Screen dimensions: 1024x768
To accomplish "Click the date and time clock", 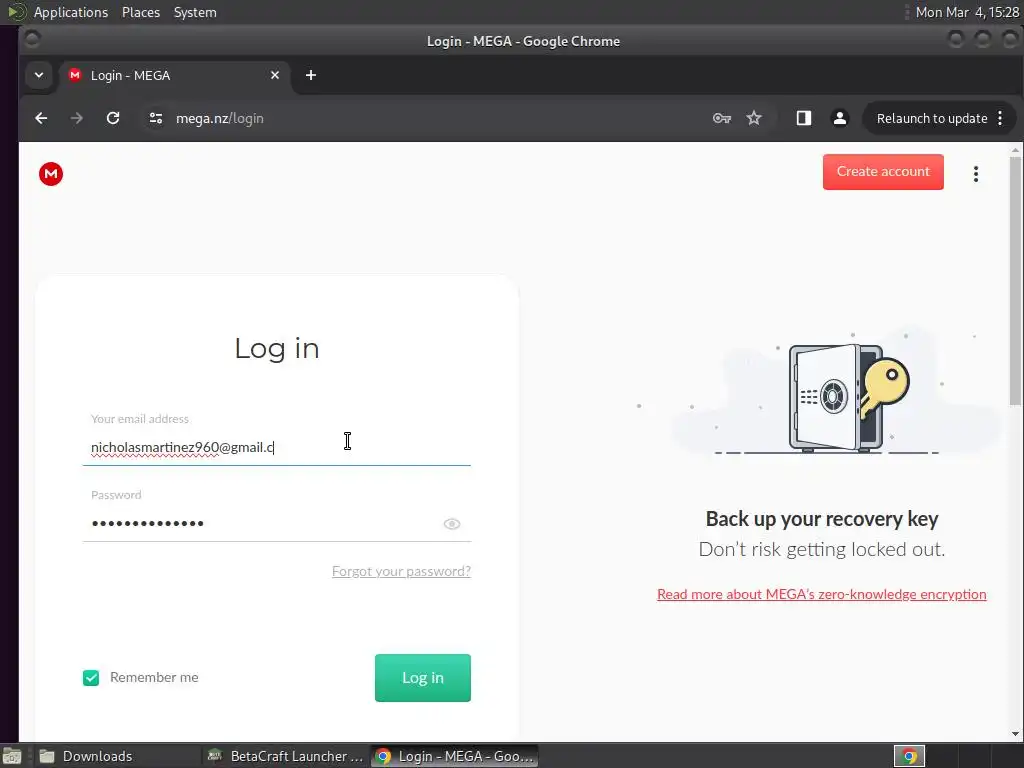I will pyautogui.click(x=967, y=12).
